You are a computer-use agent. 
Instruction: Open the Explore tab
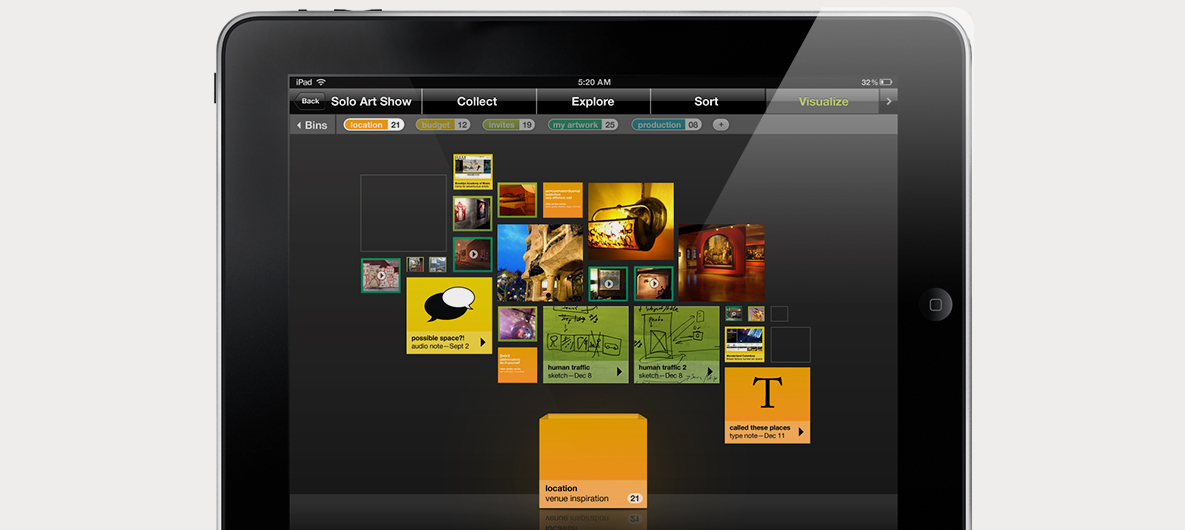[x=593, y=101]
